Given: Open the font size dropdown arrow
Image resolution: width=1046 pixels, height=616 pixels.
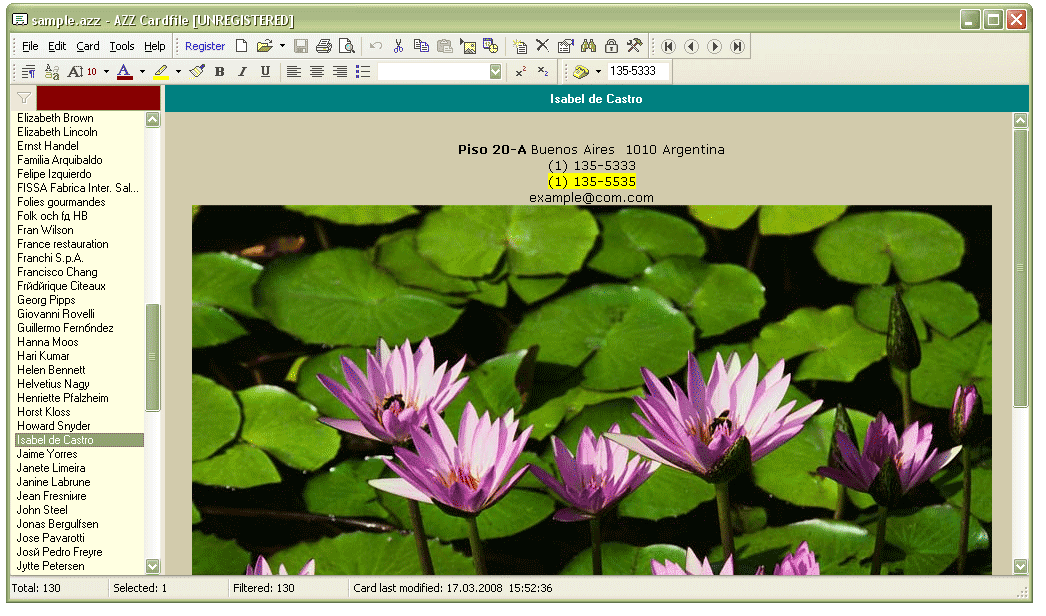Looking at the screenshot, I should [x=106, y=71].
